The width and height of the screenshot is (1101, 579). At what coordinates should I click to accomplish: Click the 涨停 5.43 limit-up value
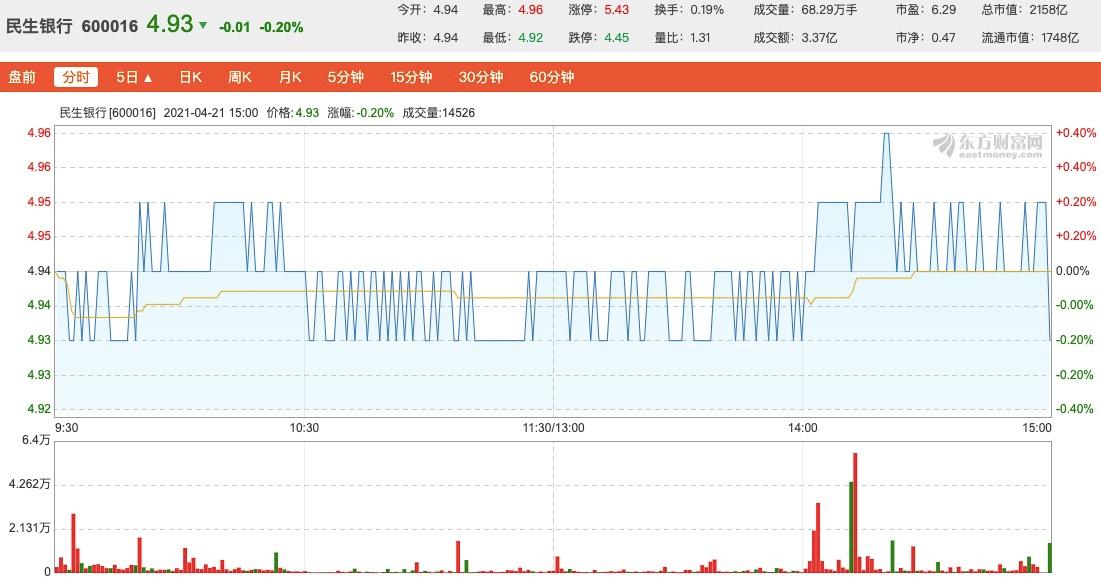617,9
